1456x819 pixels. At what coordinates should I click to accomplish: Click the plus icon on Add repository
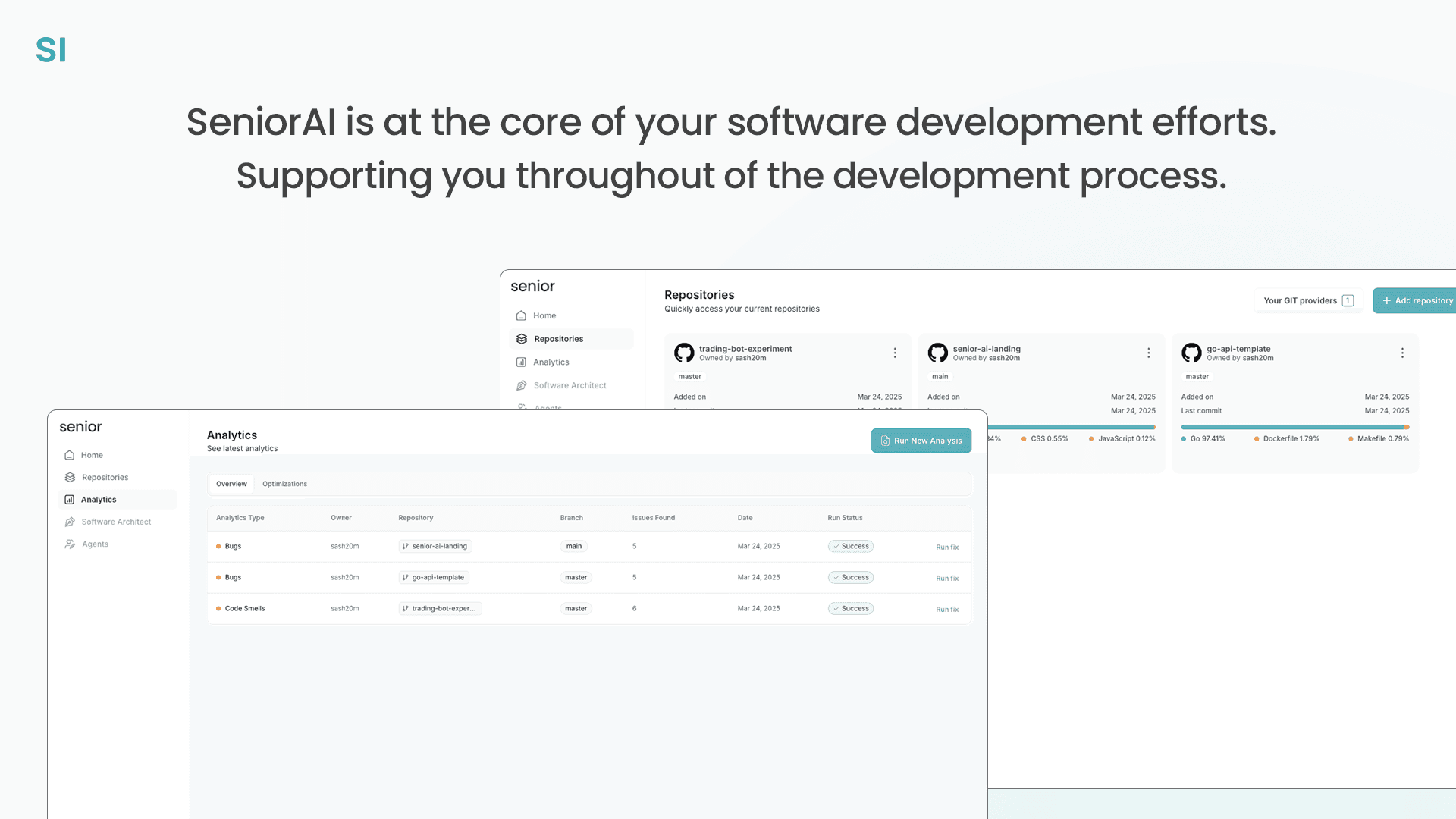coord(1386,300)
